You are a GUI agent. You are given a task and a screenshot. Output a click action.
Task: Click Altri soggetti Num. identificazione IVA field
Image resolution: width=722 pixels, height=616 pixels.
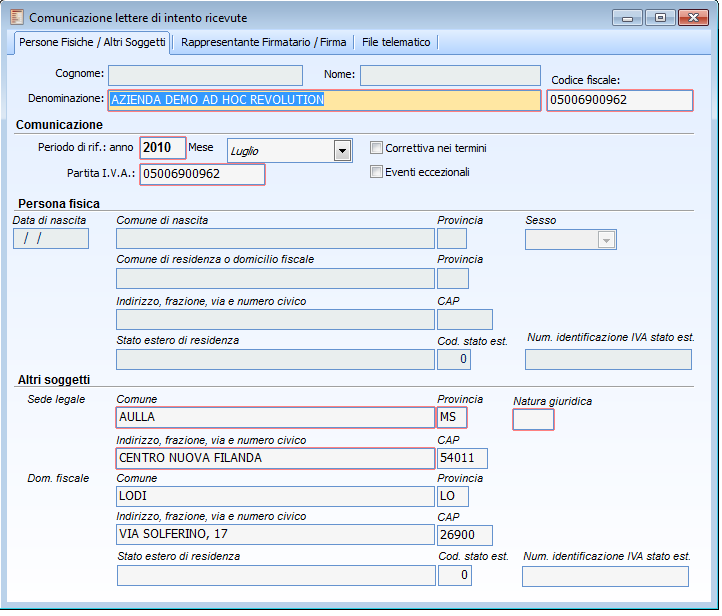coord(606,577)
